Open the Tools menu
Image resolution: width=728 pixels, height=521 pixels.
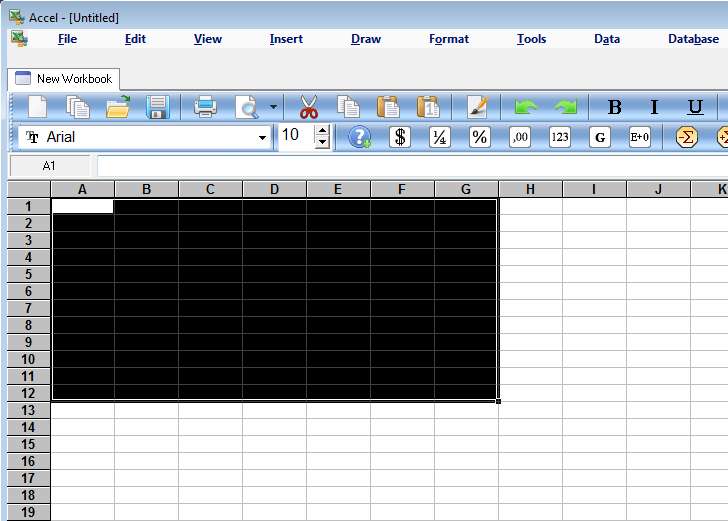click(531, 39)
